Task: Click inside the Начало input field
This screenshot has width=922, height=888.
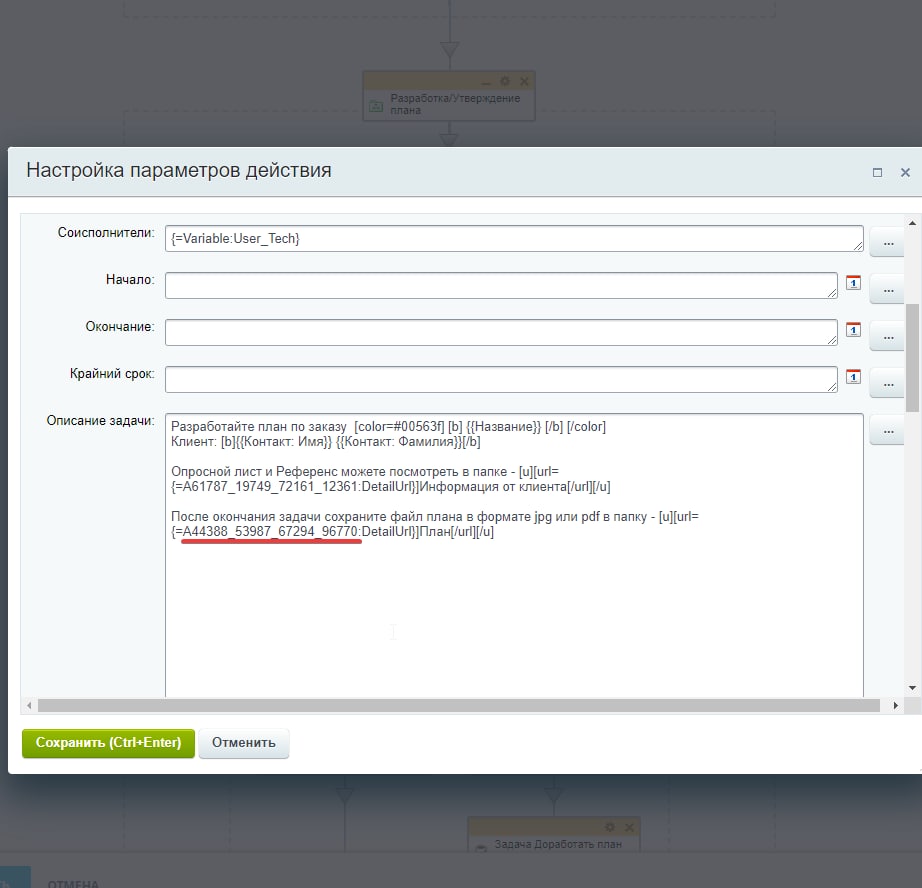Action: click(501, 285)
